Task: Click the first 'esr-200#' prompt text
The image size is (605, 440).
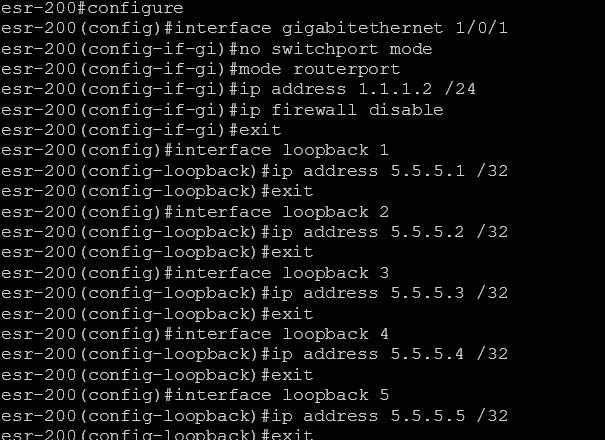Action: click(43, 8)
